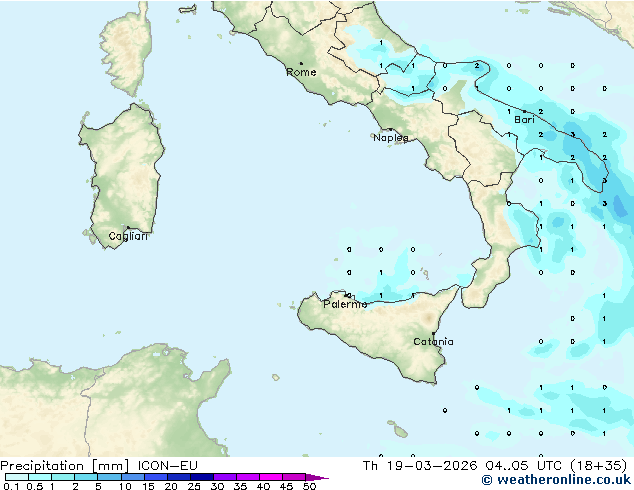Select the Naples city label

point(391,138)
